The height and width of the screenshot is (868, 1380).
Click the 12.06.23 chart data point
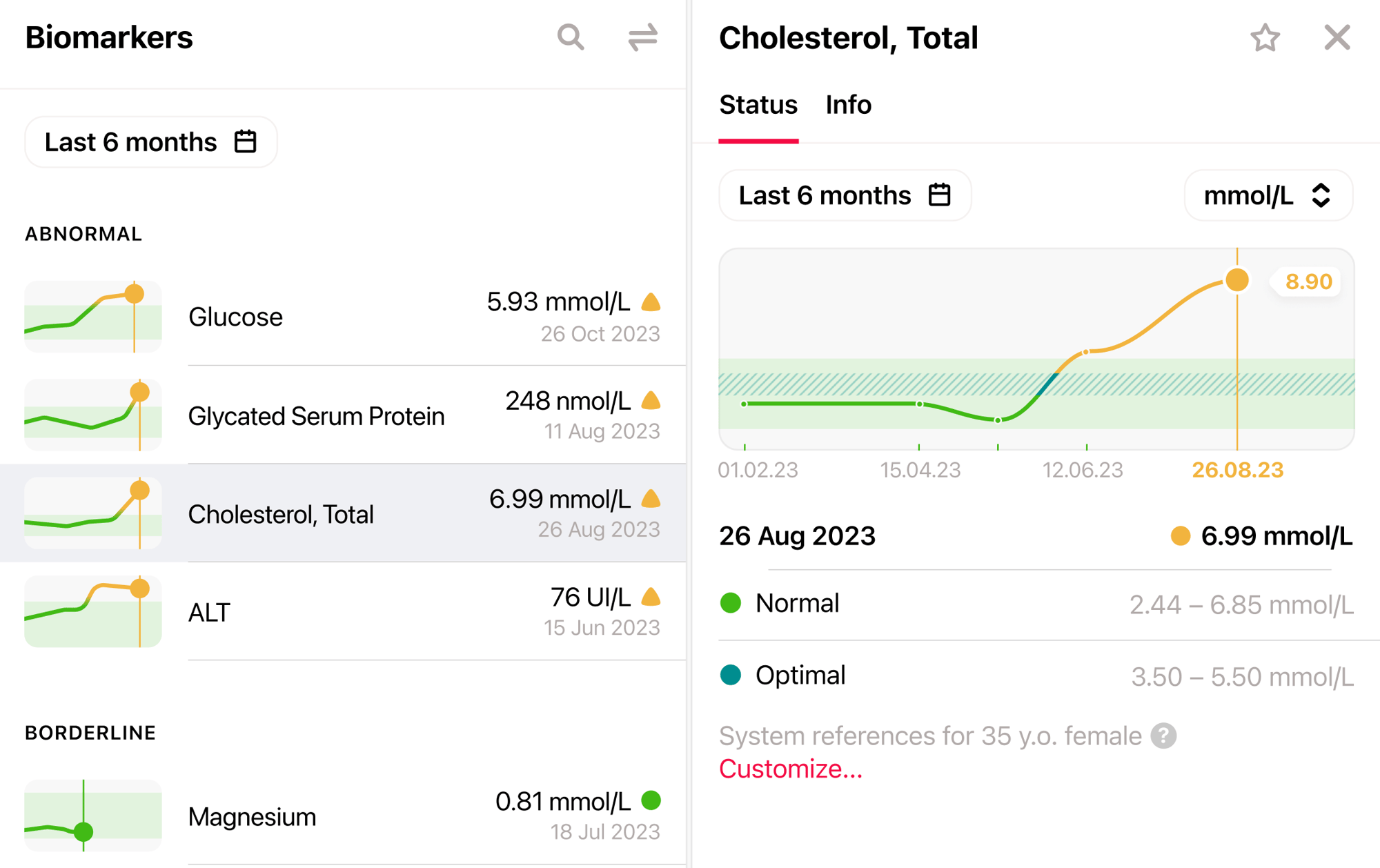[1086, 352]
